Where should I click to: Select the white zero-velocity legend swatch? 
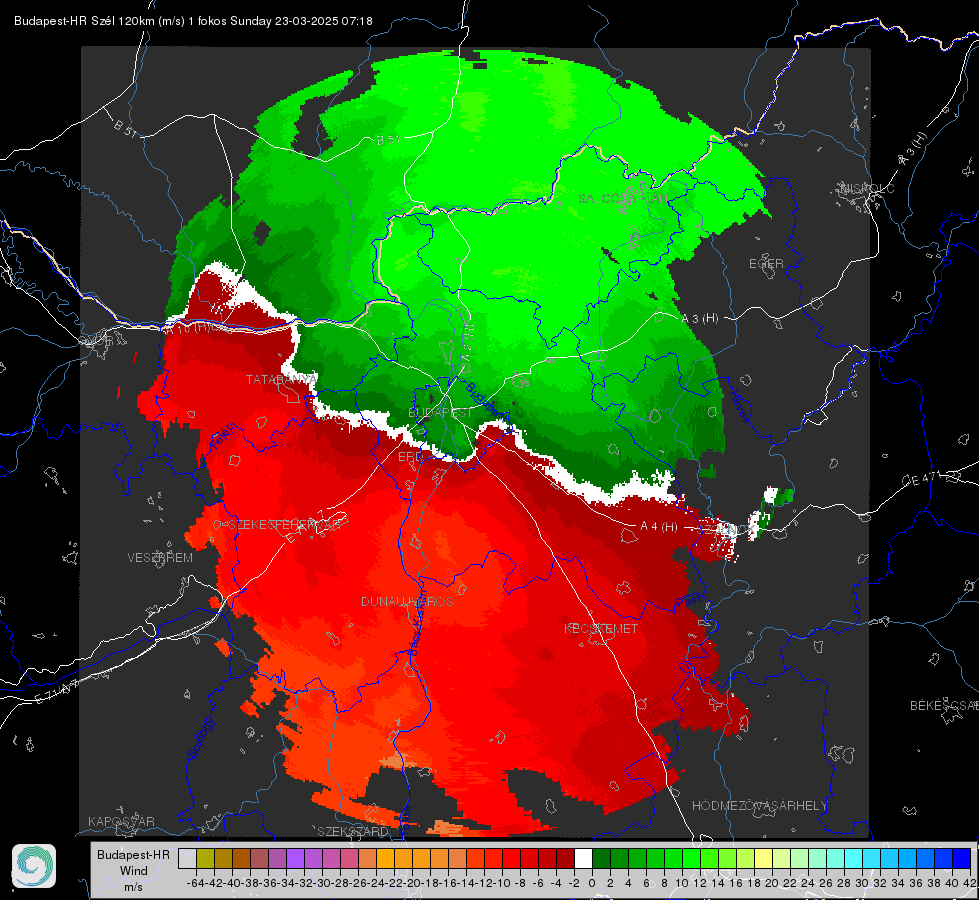click(x=583, y=859)
